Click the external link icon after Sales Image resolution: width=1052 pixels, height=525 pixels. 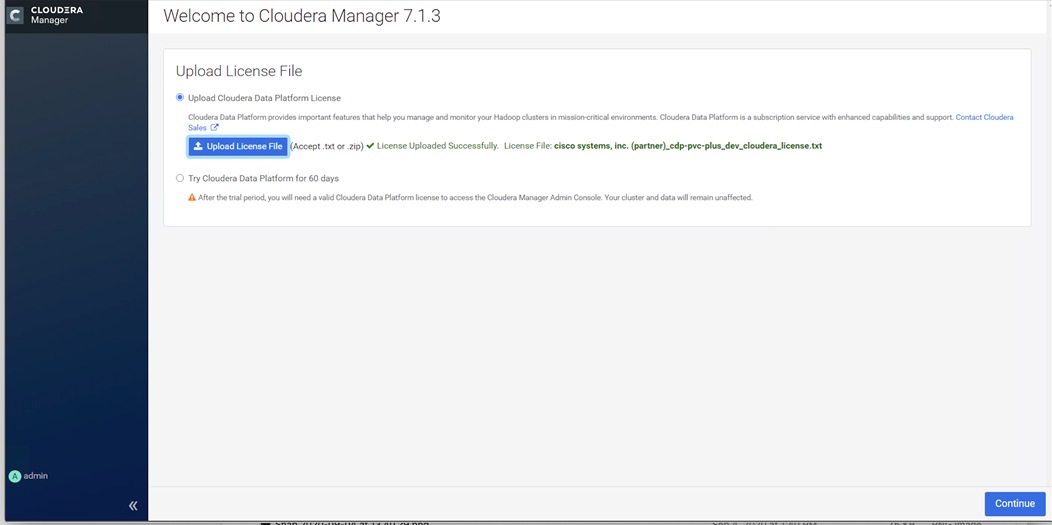tap(215, 127)
